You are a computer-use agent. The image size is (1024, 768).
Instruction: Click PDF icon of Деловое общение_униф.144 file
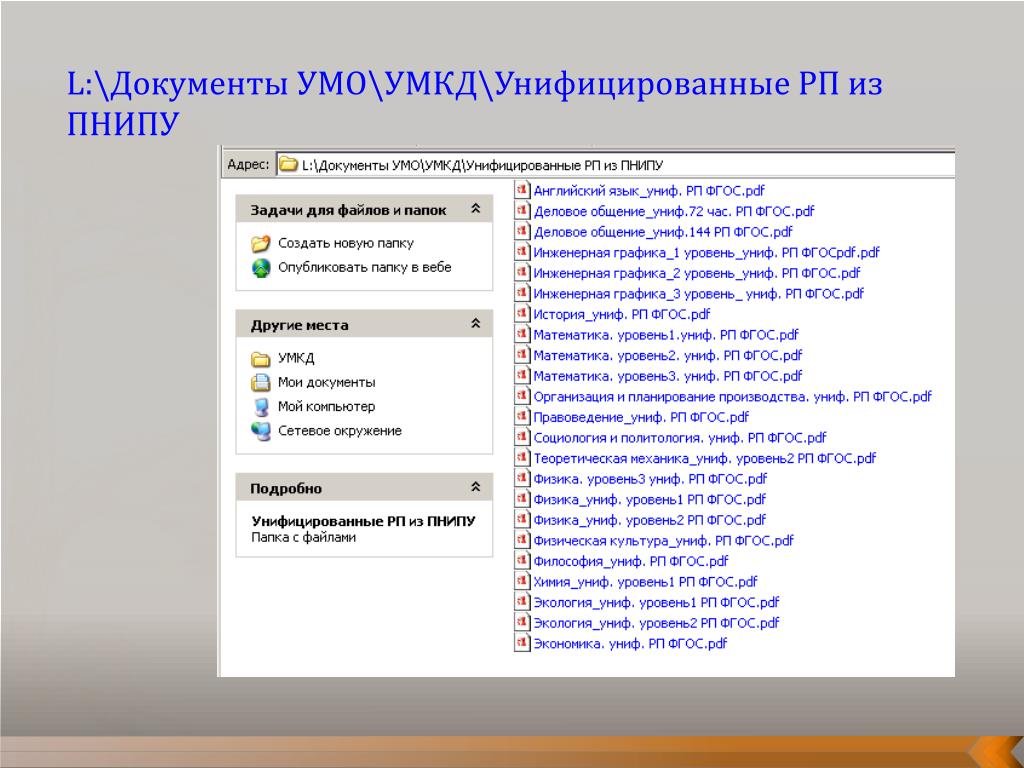522,231
